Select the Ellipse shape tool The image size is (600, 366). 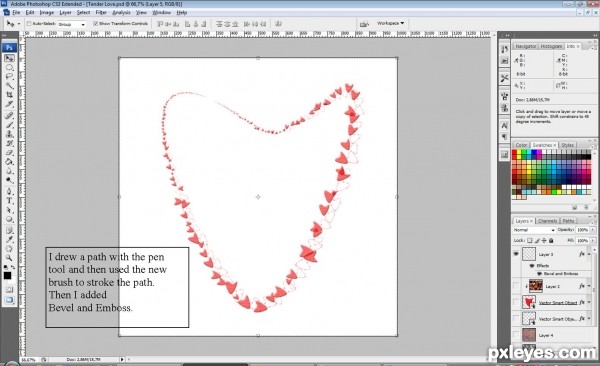click(9, 219)
